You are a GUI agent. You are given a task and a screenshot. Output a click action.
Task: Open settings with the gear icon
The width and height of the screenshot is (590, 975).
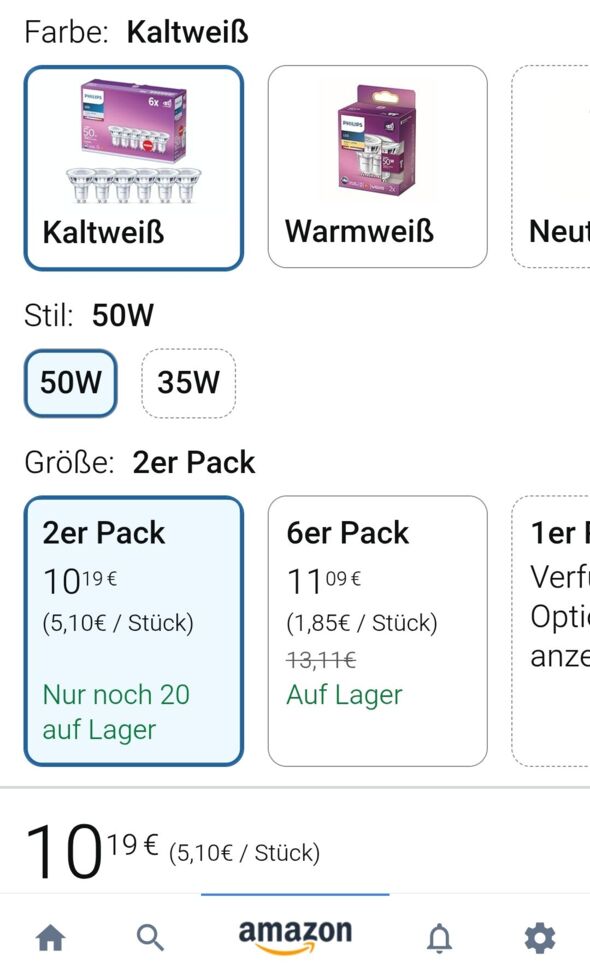point(539,938)
